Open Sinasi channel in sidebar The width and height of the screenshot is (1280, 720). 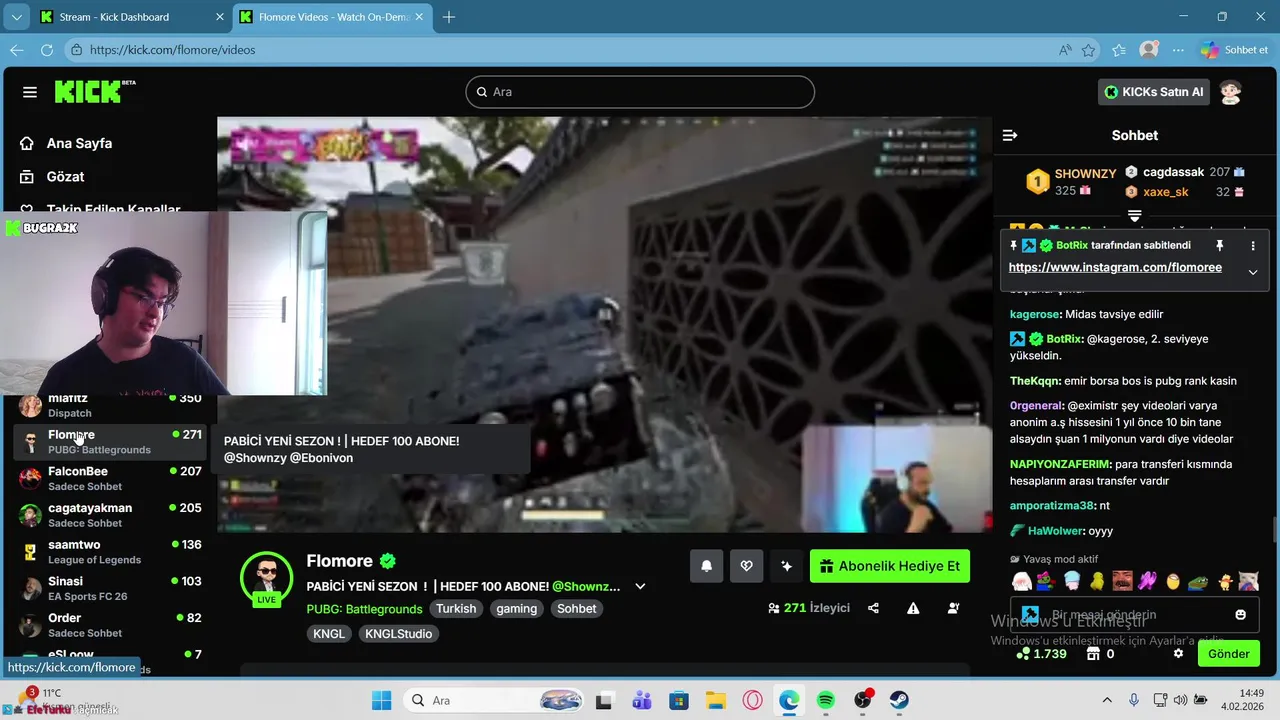[110, 588]
